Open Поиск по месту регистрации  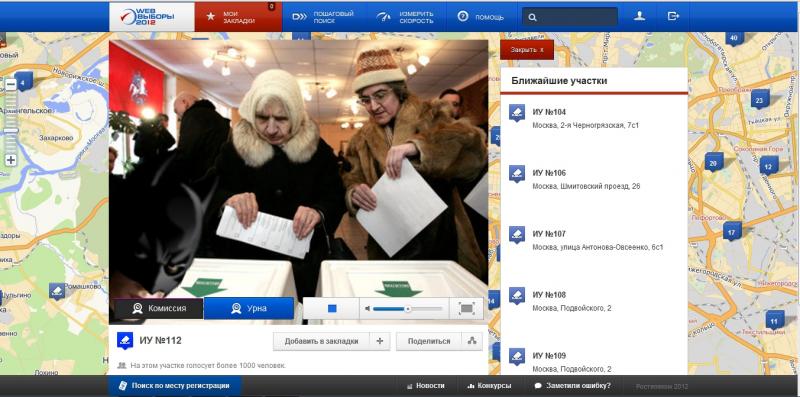[x=174, y=386]
